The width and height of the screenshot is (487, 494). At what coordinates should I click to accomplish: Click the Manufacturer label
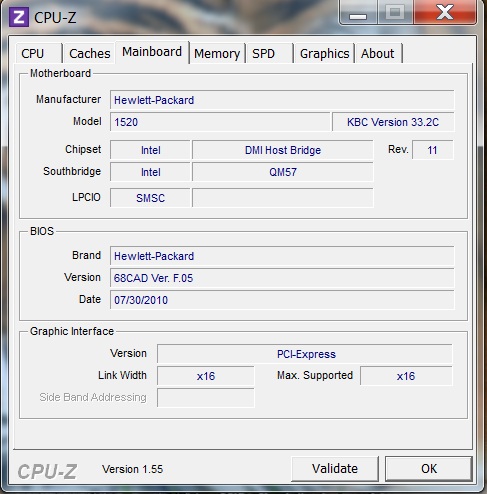[x=68, y=99]
